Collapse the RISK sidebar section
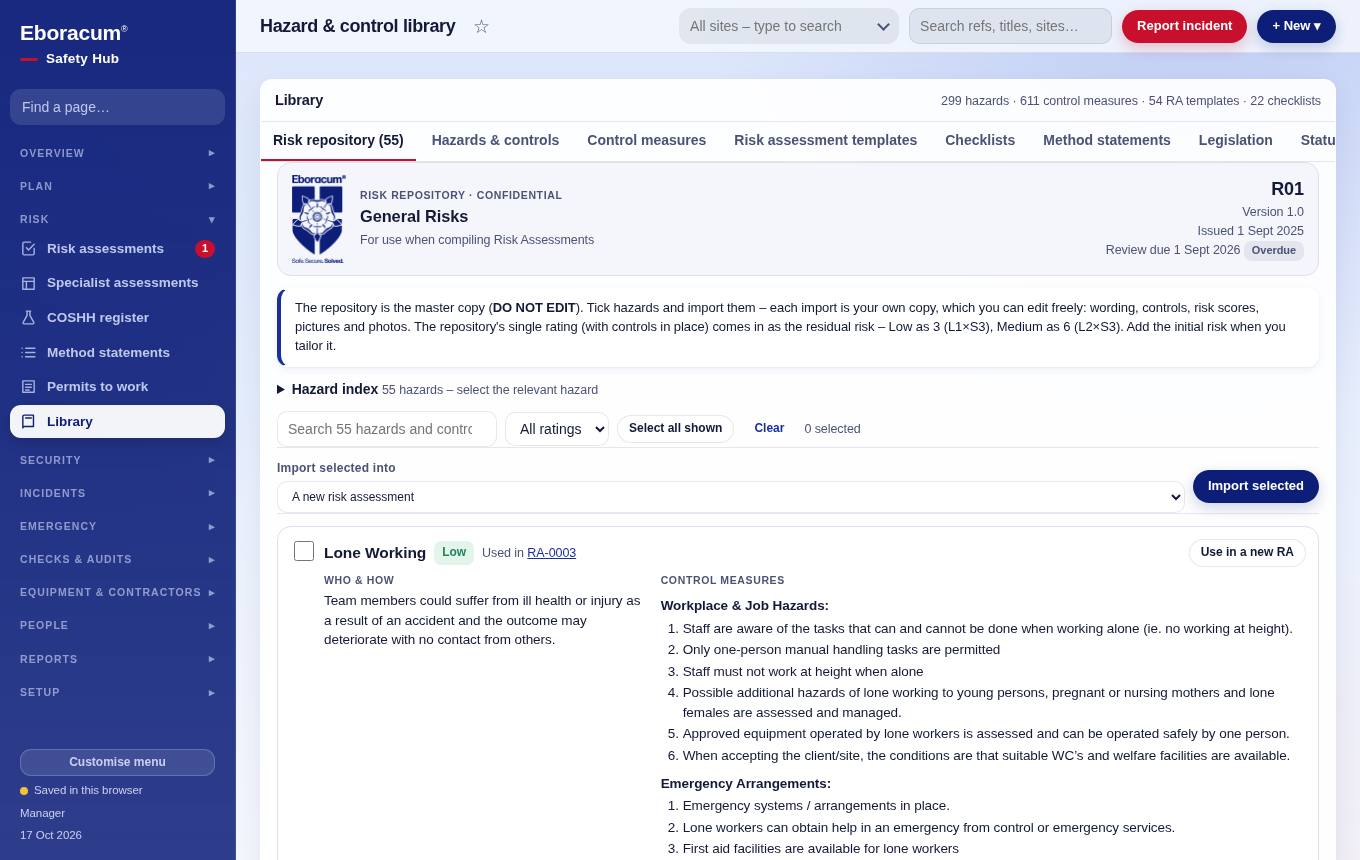Screen dimensions: 1360x860 coord(117,219)
